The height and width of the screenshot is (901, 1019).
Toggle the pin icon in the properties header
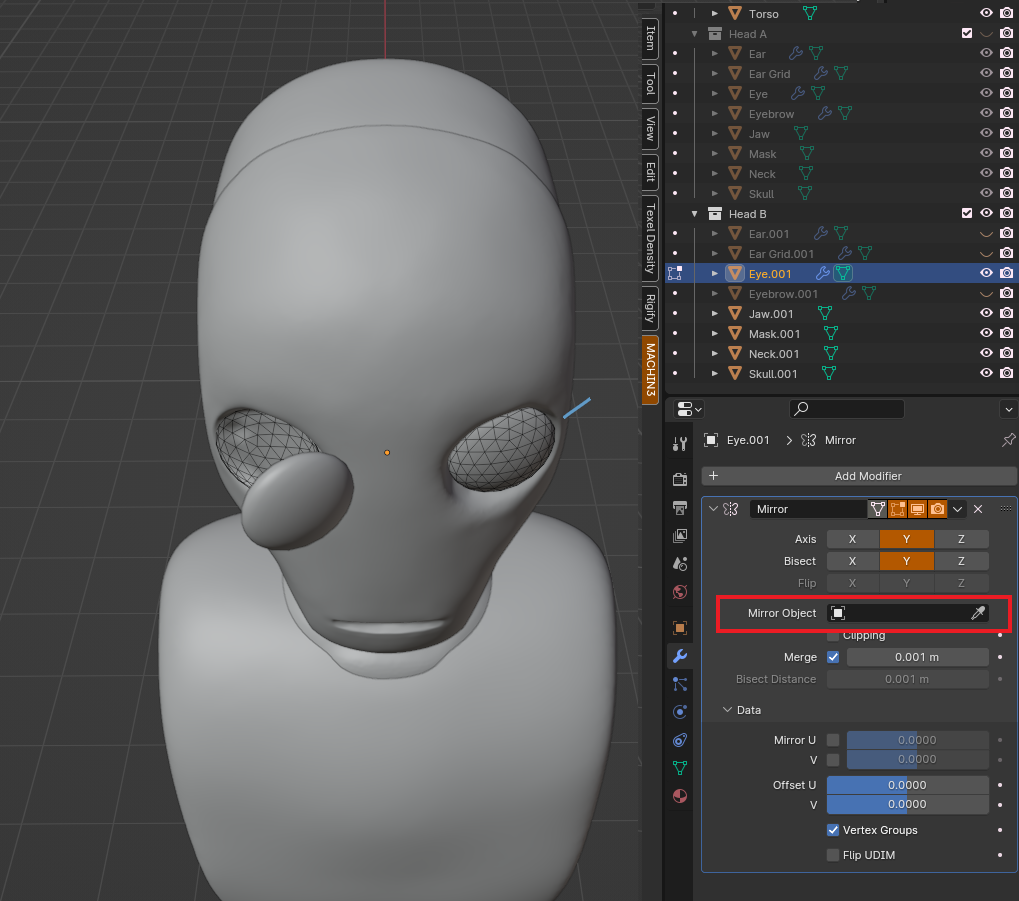1008,440
